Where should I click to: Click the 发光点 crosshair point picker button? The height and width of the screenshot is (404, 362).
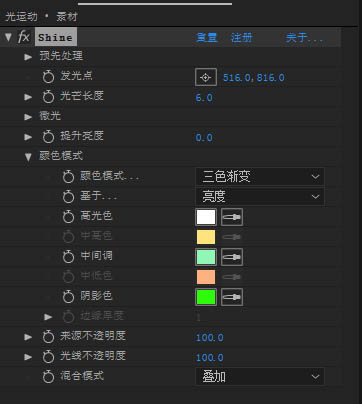[206, 77]
